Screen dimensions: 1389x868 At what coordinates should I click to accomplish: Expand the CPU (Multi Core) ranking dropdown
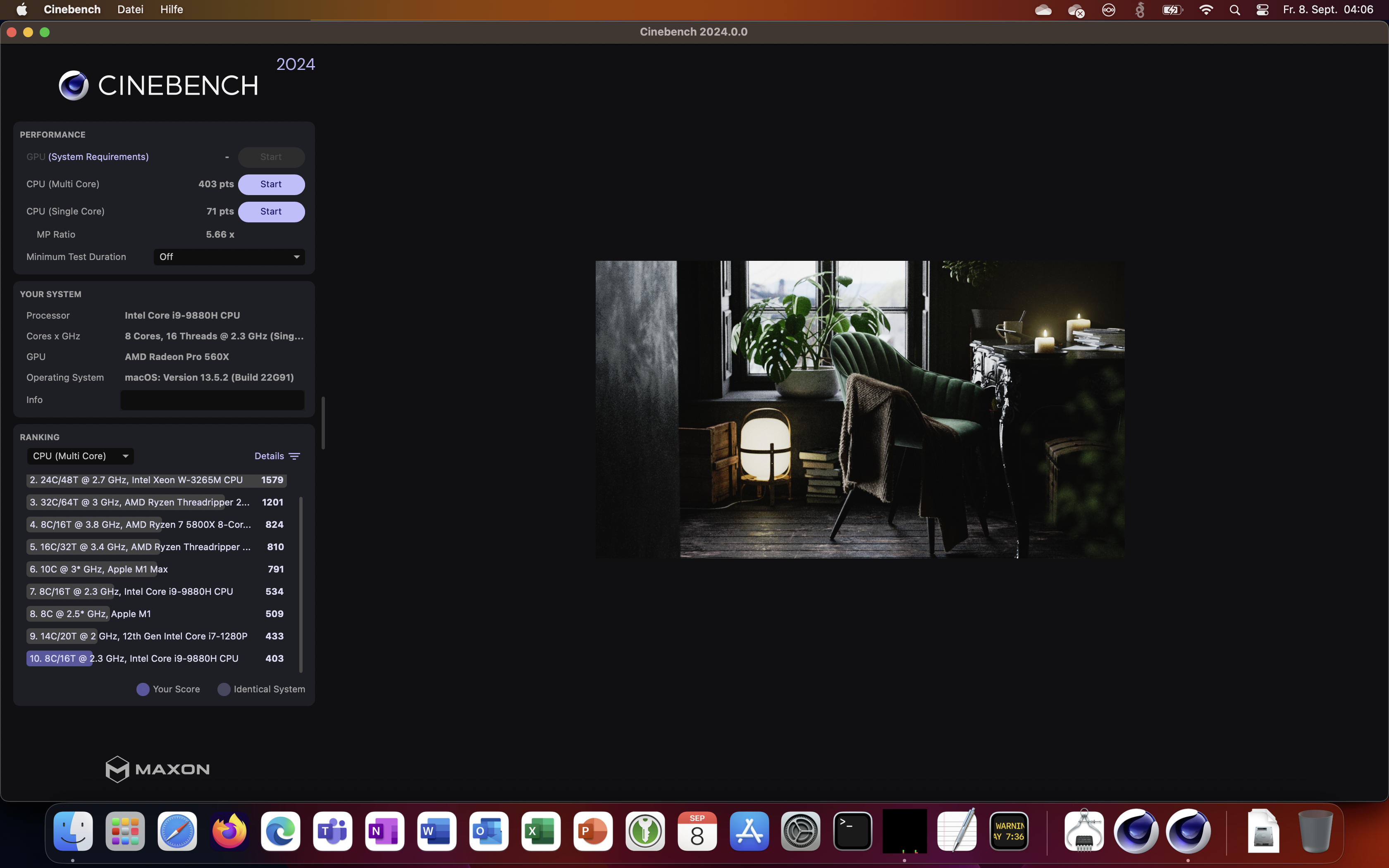[x=80, y=456]
